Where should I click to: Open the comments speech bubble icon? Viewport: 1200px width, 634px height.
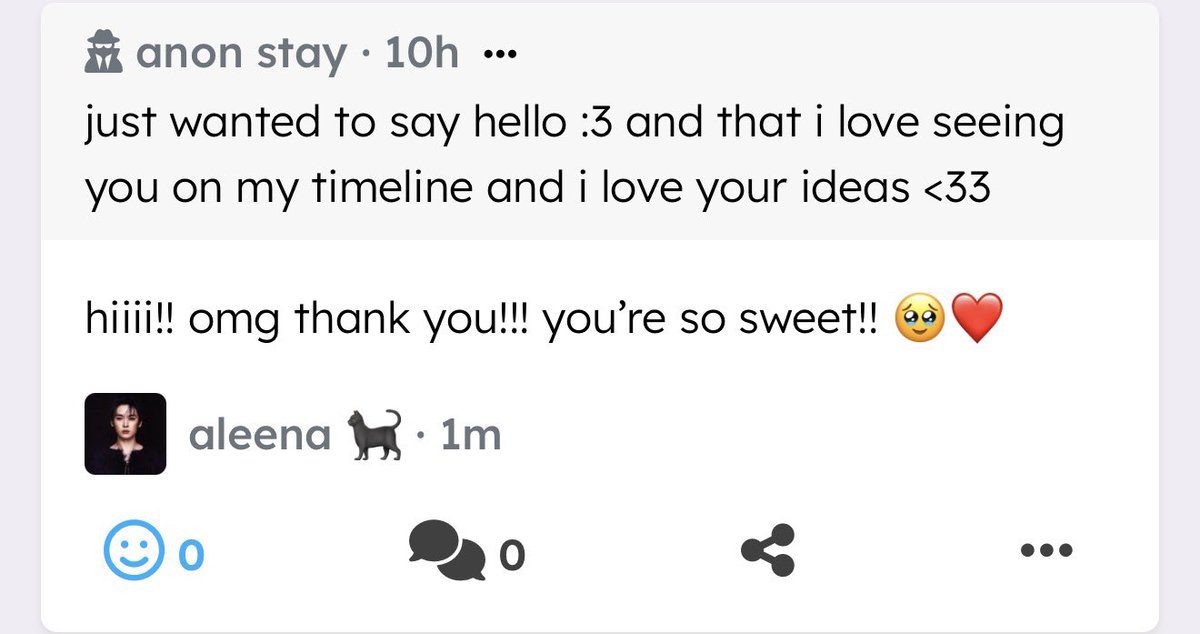pos(449,551)
